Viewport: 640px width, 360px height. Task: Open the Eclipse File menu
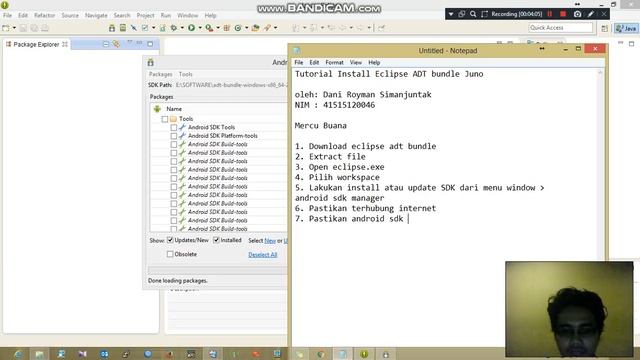(x=7, y=16)
